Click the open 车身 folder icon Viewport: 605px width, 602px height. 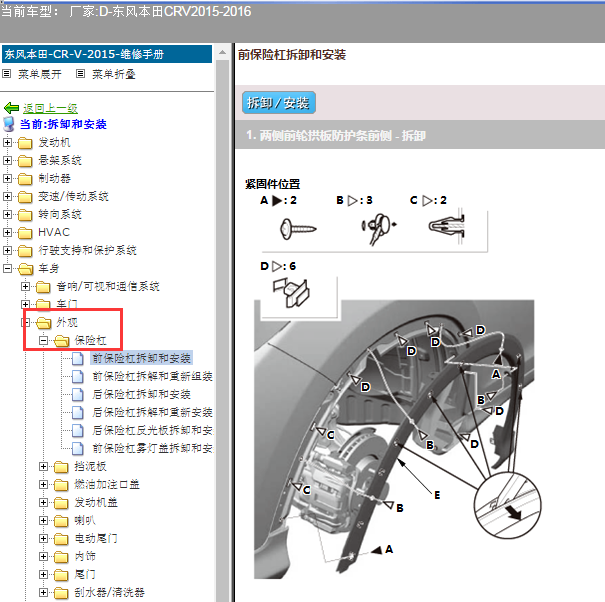click(25, 269)
